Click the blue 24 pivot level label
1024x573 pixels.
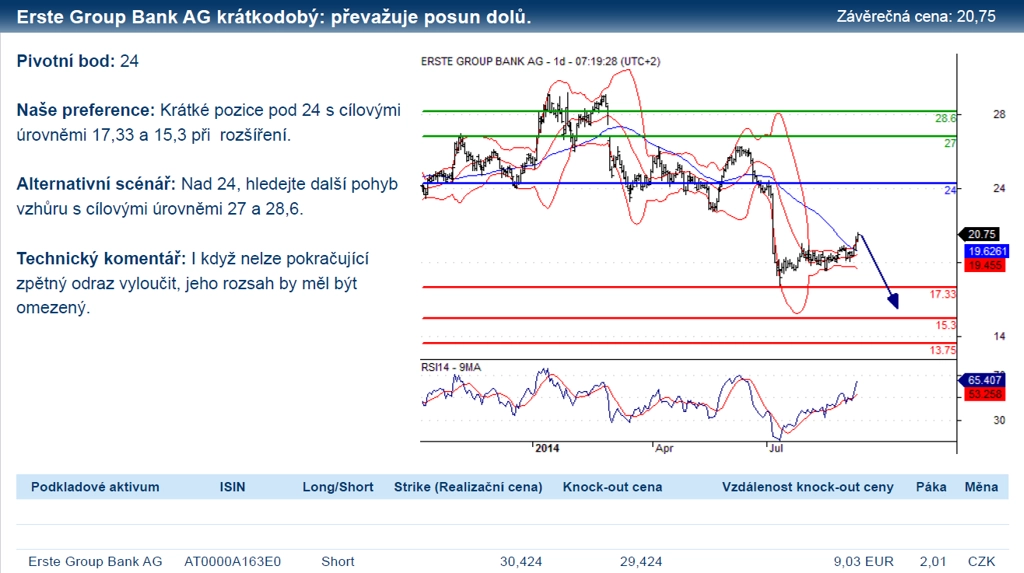click(950, 189)
